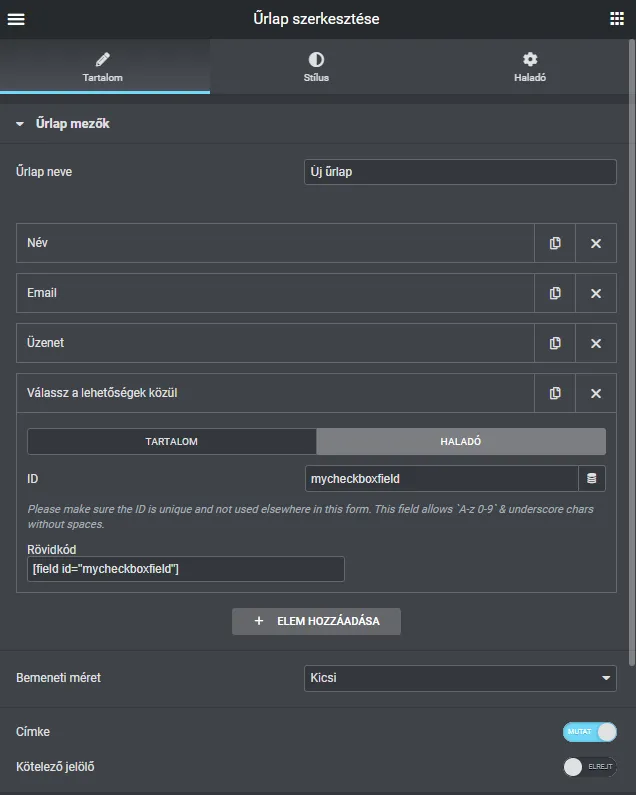Switch to the Stílus tab
636x795 pixels.
click(x=316, y=66)
